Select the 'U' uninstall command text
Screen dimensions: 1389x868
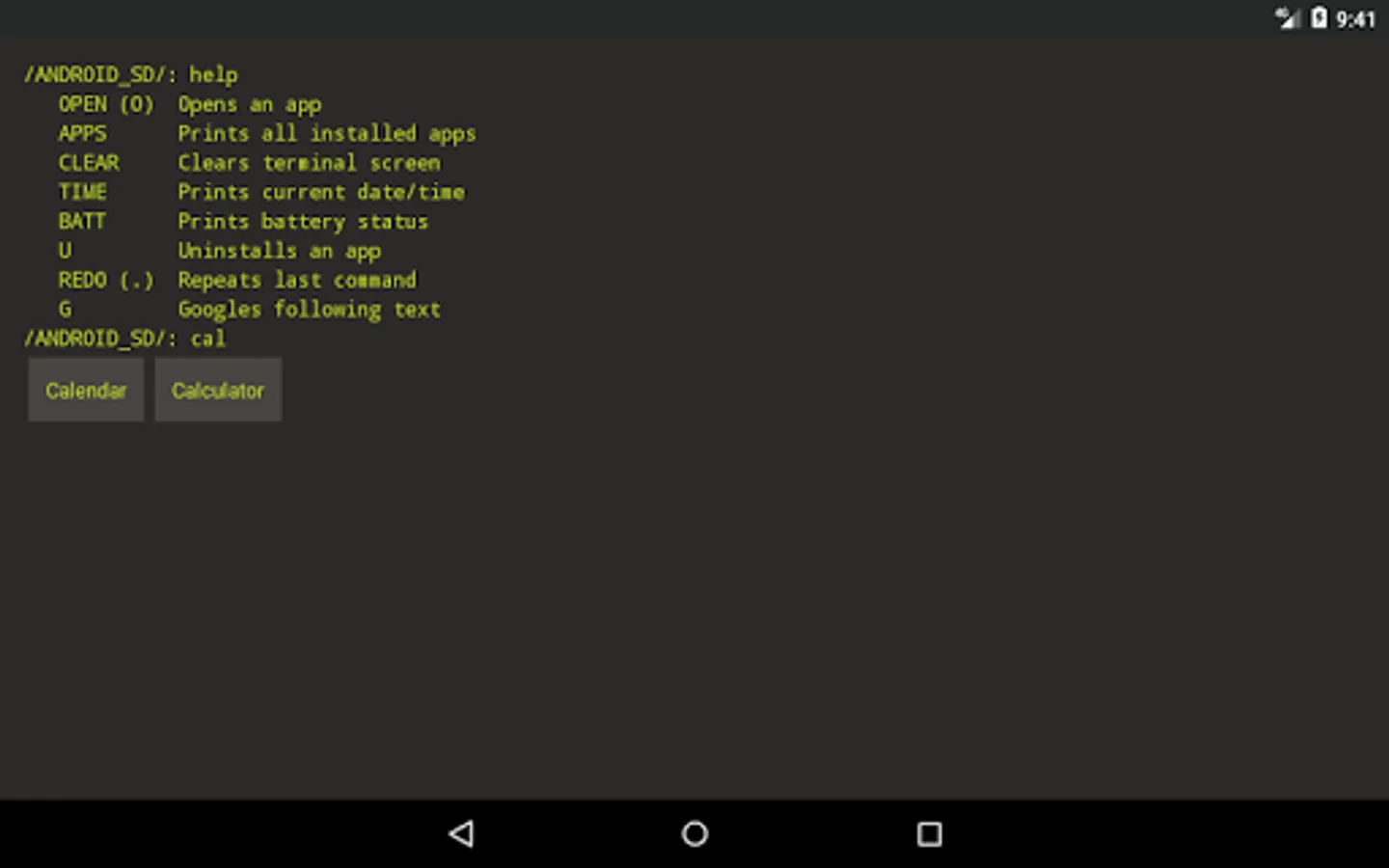point(65,251)
